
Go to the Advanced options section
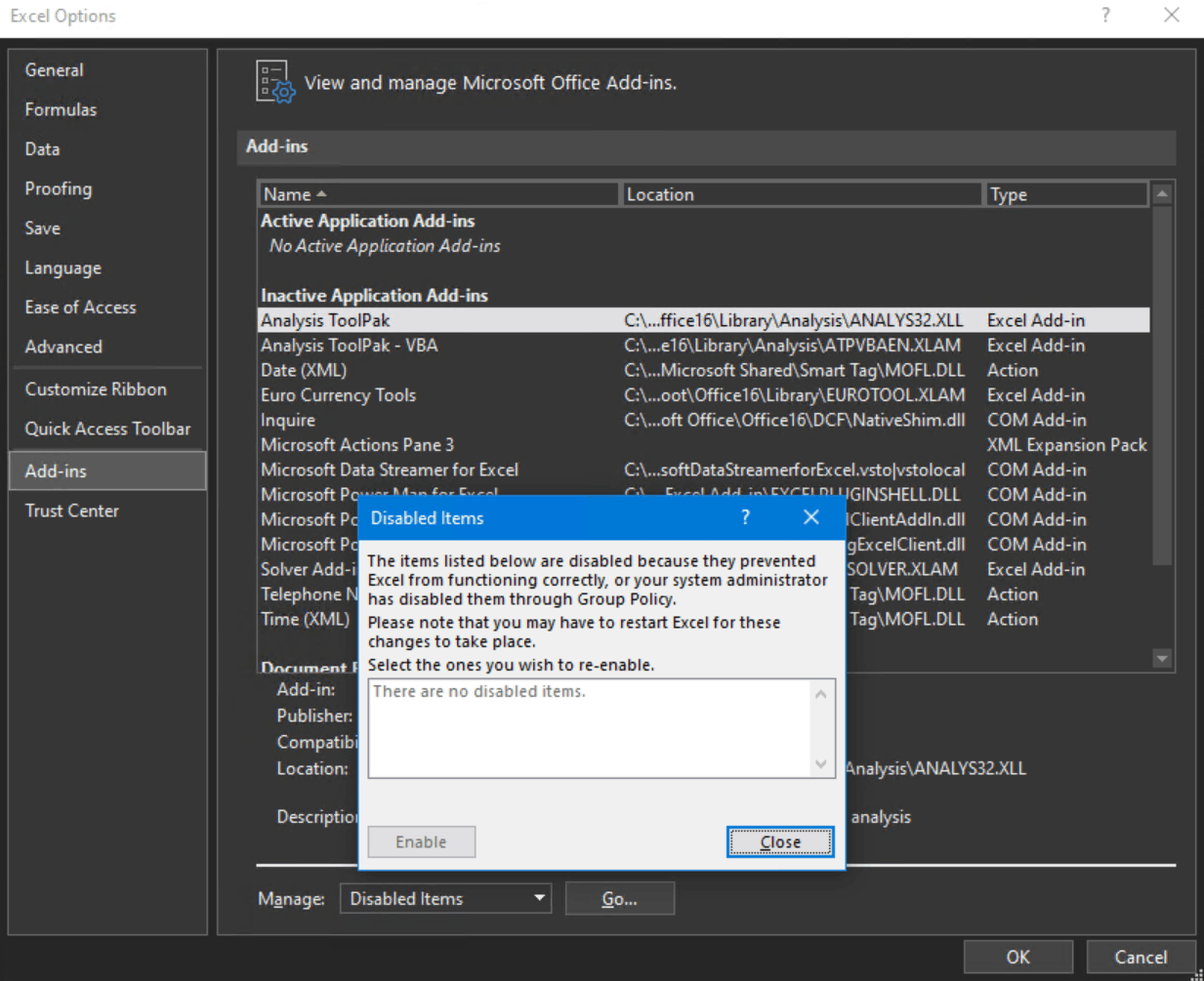coord(63,347)
